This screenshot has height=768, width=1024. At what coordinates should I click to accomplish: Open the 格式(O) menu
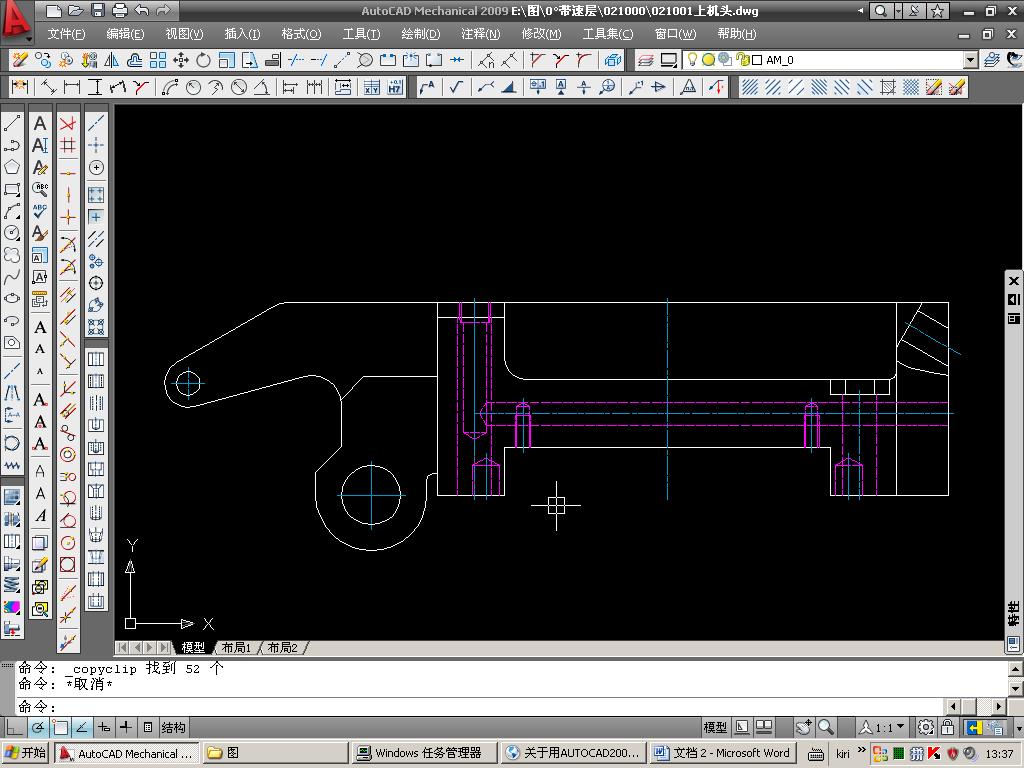click(x=300, y=34)
